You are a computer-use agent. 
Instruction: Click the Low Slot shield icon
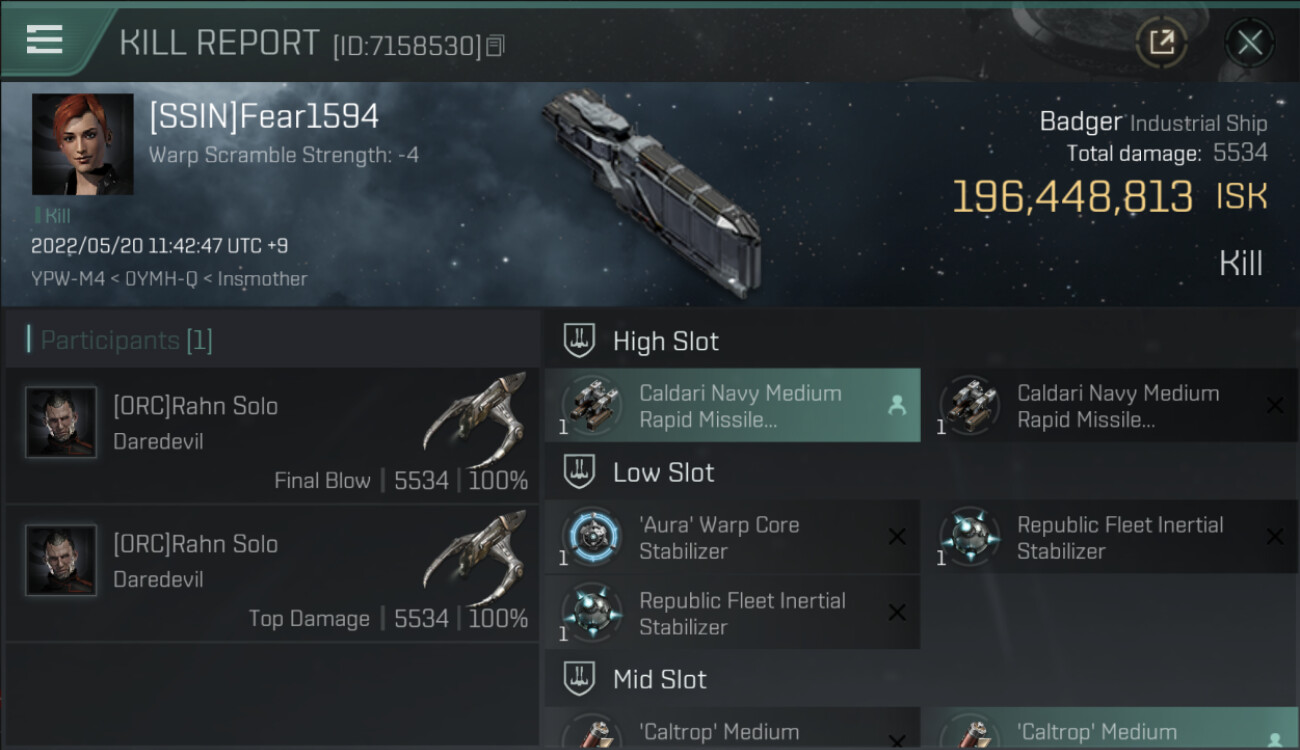click(x=580, y=472)
